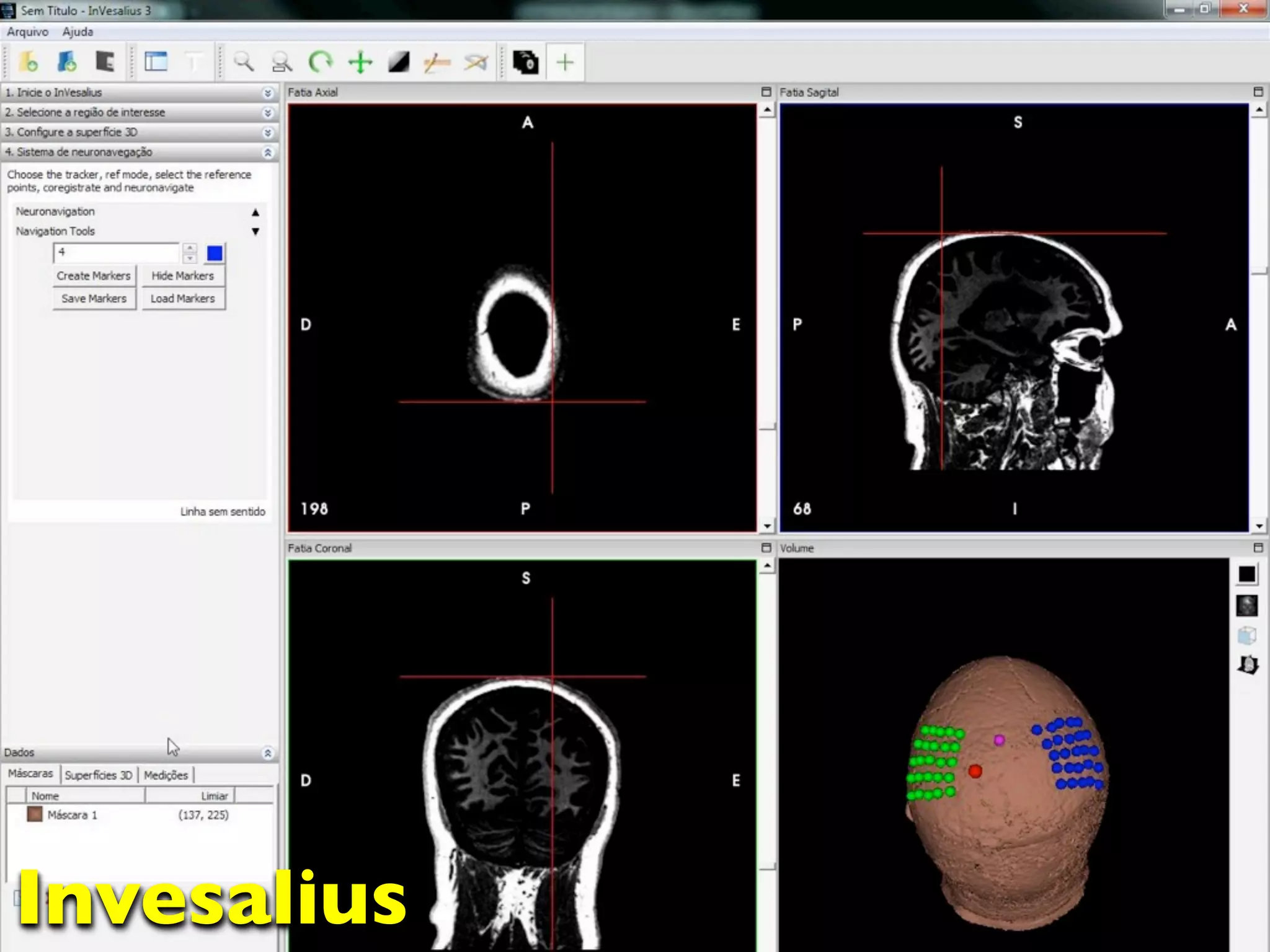
Task: Click the import DICOM folder icon
Action: [x=29, y=62]
